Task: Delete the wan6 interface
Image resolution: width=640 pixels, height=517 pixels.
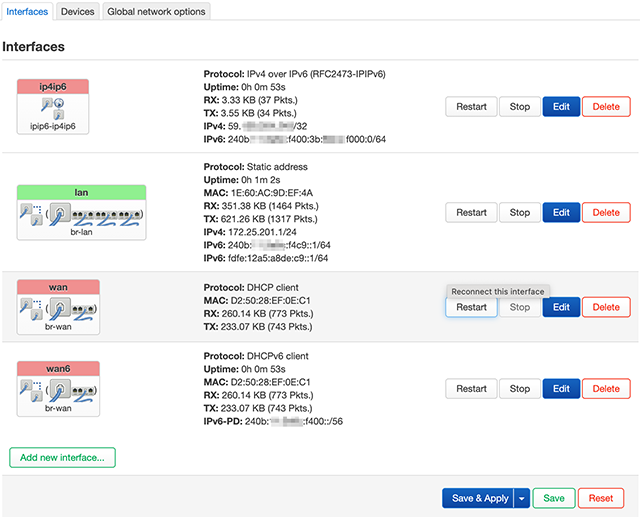Action: [606, 389]
